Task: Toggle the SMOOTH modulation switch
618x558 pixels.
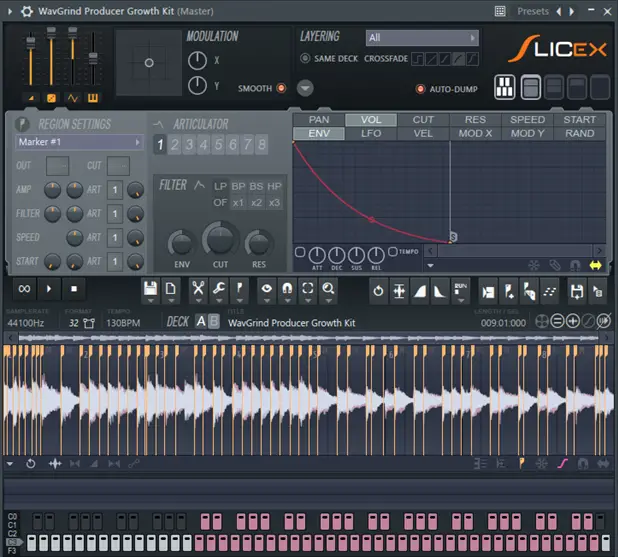Action: [281, 88]
